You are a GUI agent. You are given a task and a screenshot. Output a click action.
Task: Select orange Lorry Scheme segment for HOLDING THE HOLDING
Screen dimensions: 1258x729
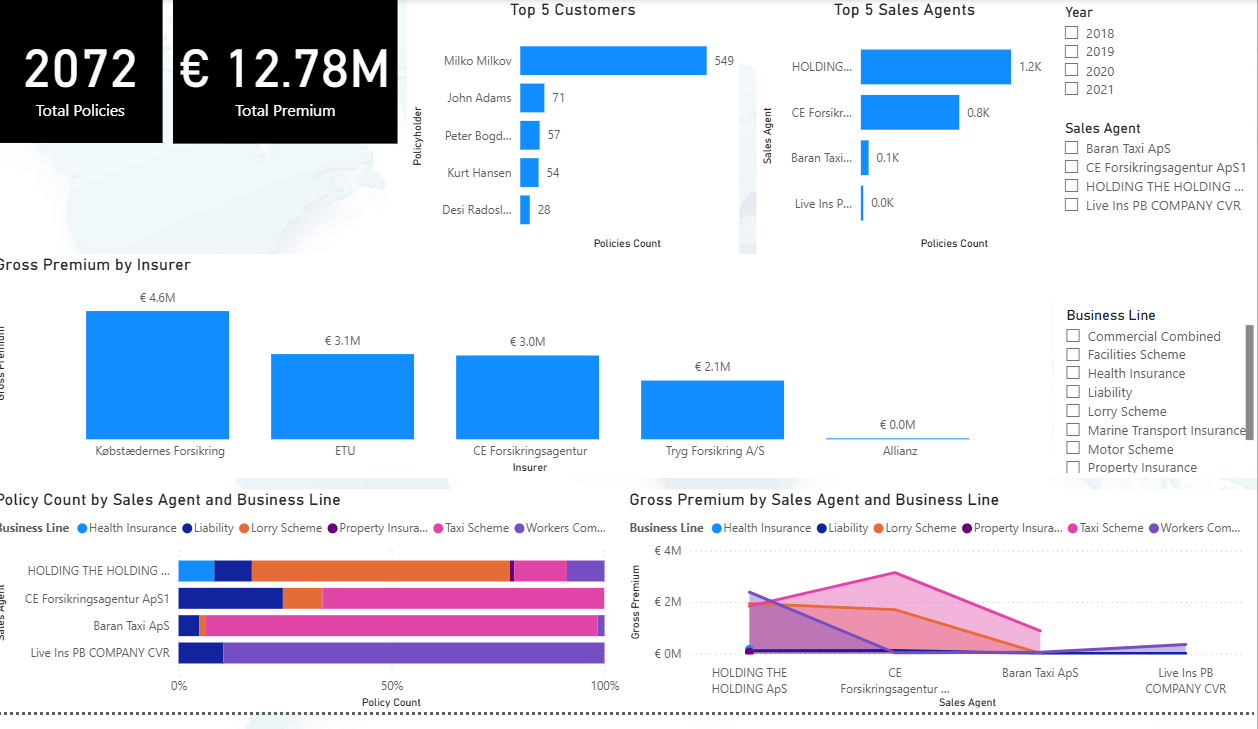(380, 571)
